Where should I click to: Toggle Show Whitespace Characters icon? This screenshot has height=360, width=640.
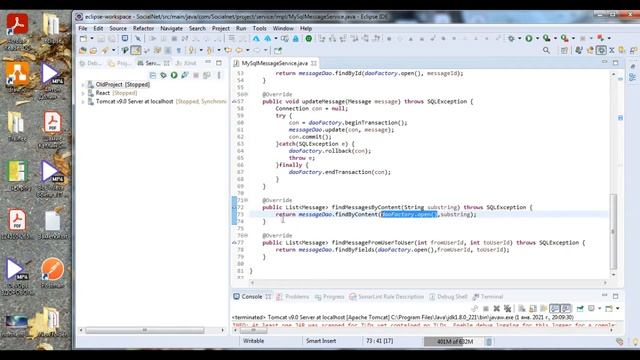click(178, 50)
